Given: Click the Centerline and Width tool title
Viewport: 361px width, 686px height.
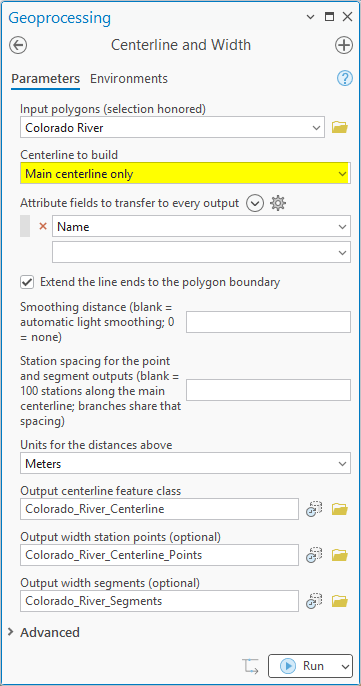Looking at the screenshot, I should (181, 45).
